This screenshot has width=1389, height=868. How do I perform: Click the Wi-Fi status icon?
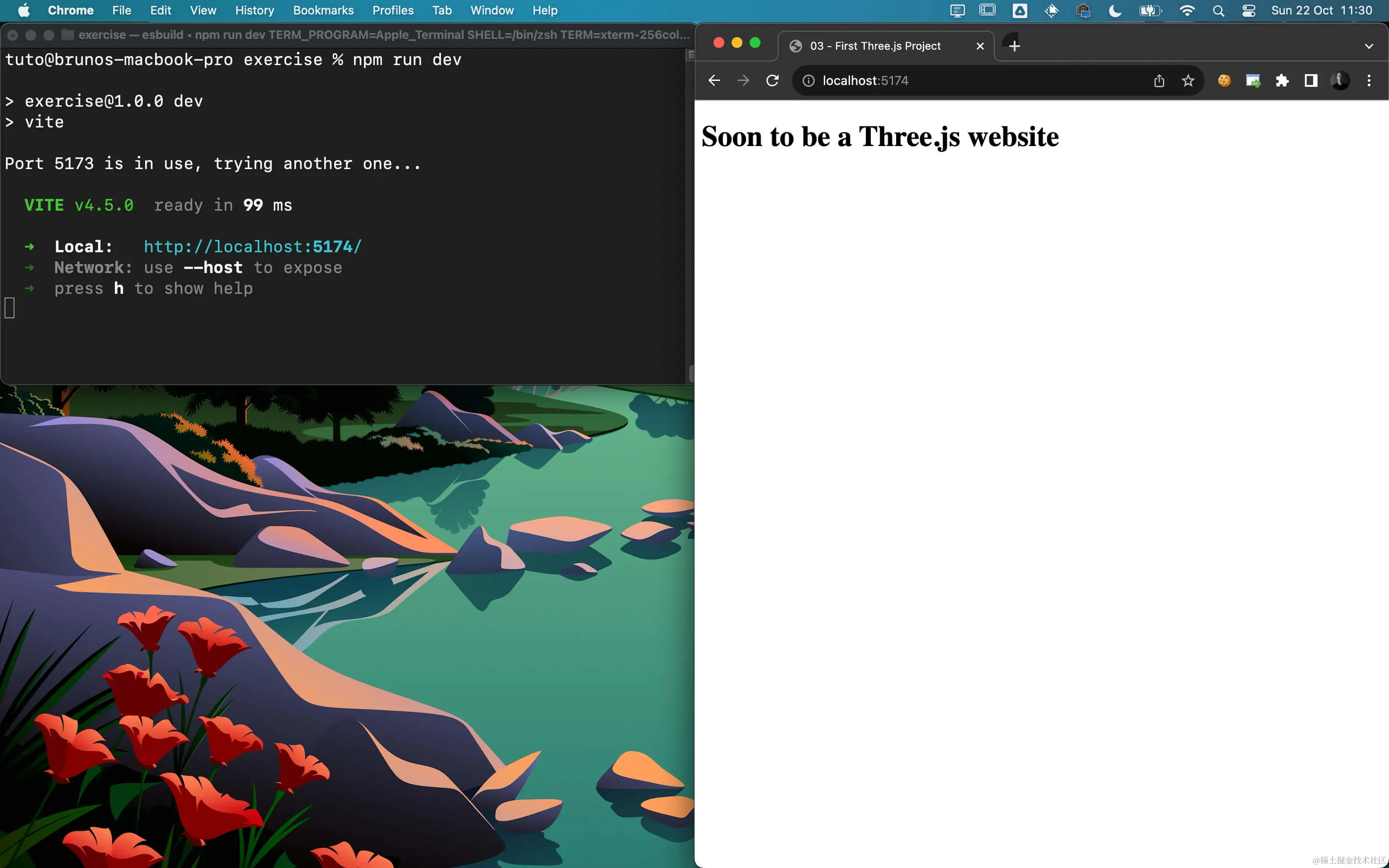pyautogui.click(x=1187, y=10)
